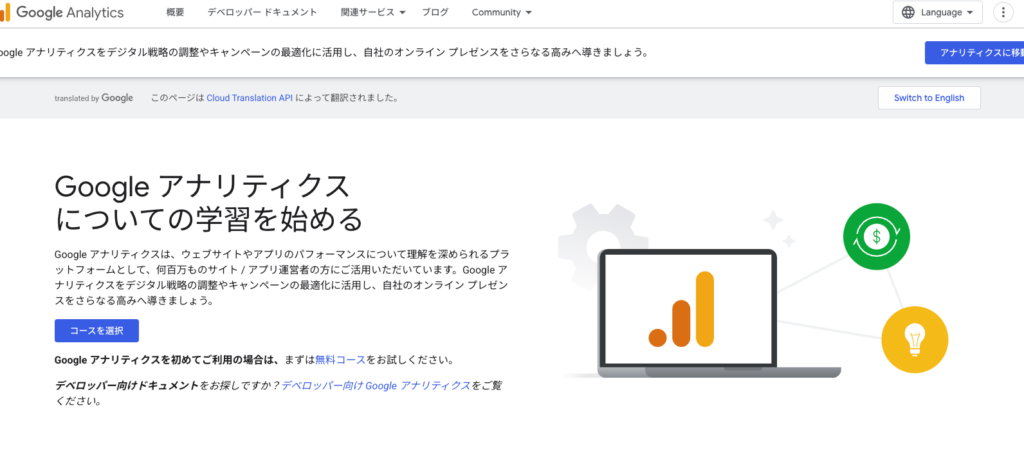This screenshot has width=1024, height=462.
Task: Click the アナリティクスに移動 blue button
Action: (974, 53)
